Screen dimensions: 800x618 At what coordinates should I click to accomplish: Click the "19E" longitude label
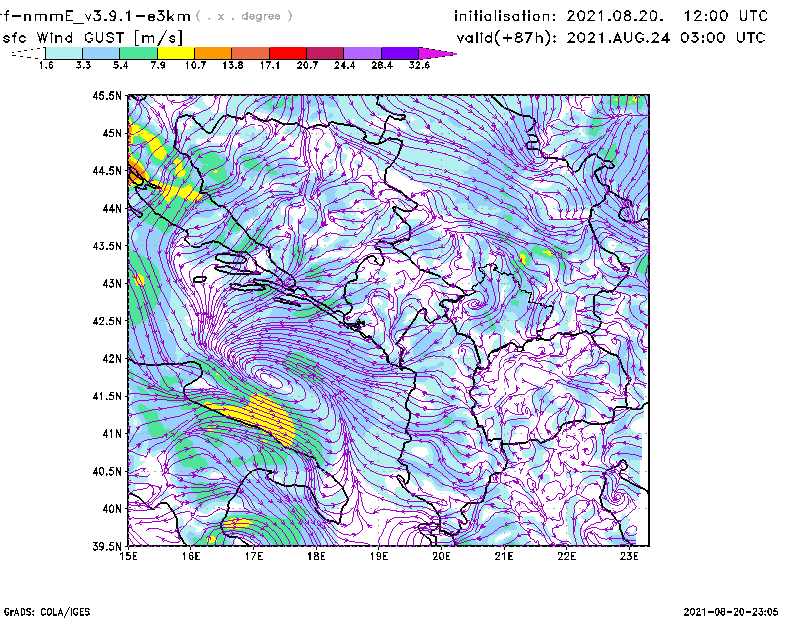pos(379,556)
